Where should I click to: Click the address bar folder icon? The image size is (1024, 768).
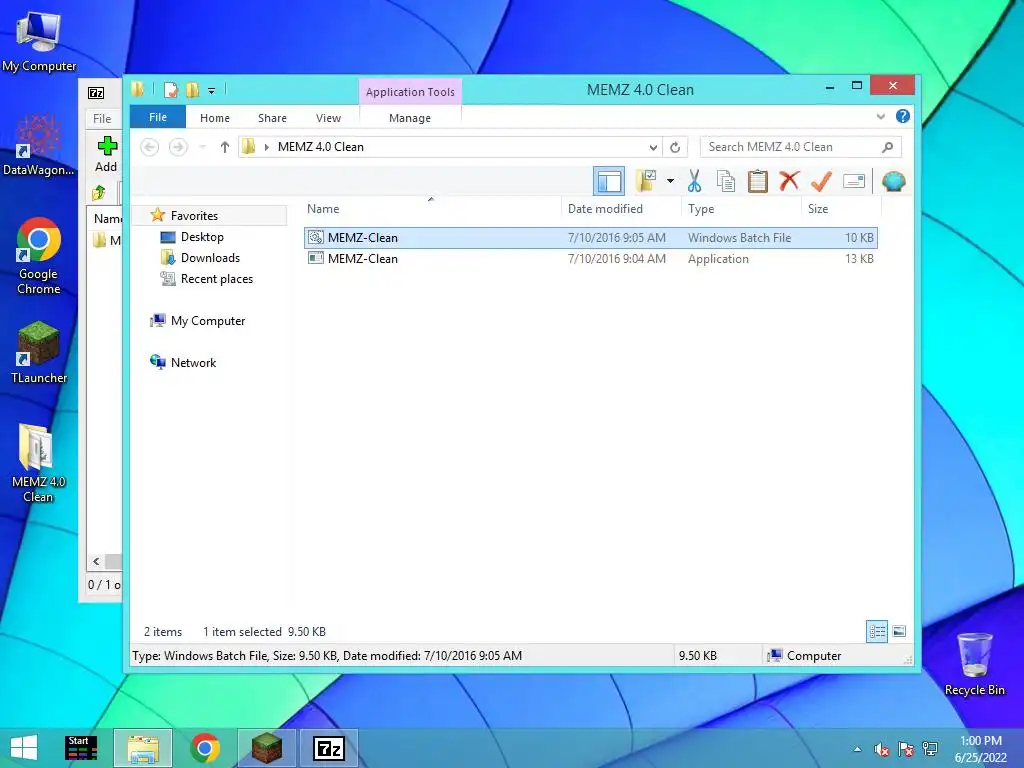click(x=249, y=147)
